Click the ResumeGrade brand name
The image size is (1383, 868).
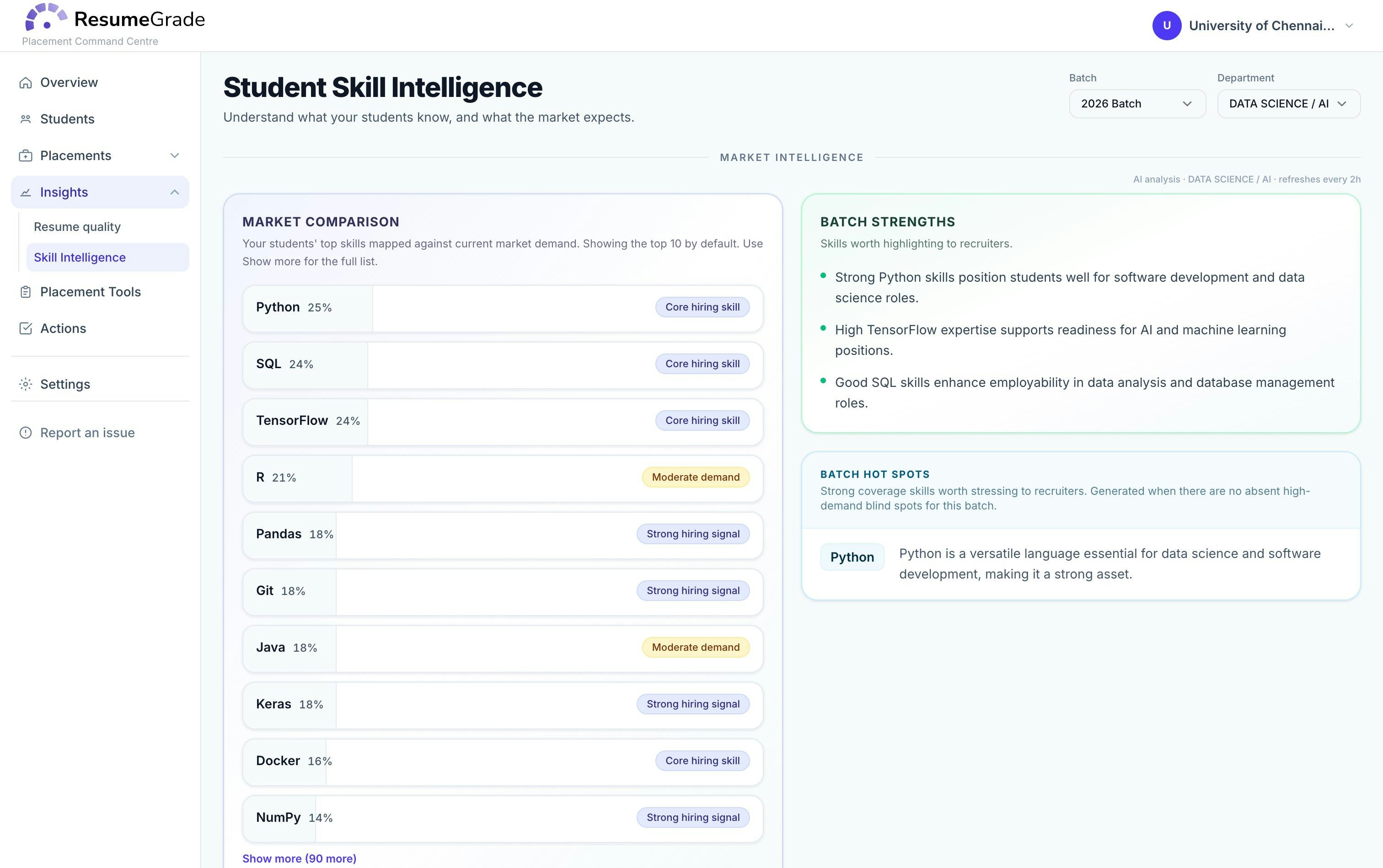pyautogui.click(x=139, y=20)
